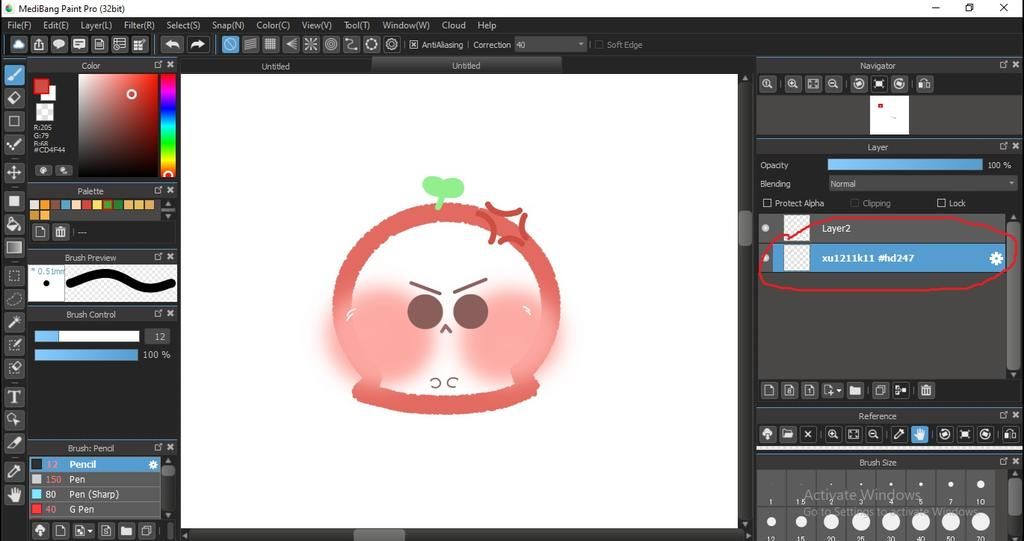1024x541 pixels.
Task: Pick color with Reference panel eyedropper
Action: [x=899, y=434]
